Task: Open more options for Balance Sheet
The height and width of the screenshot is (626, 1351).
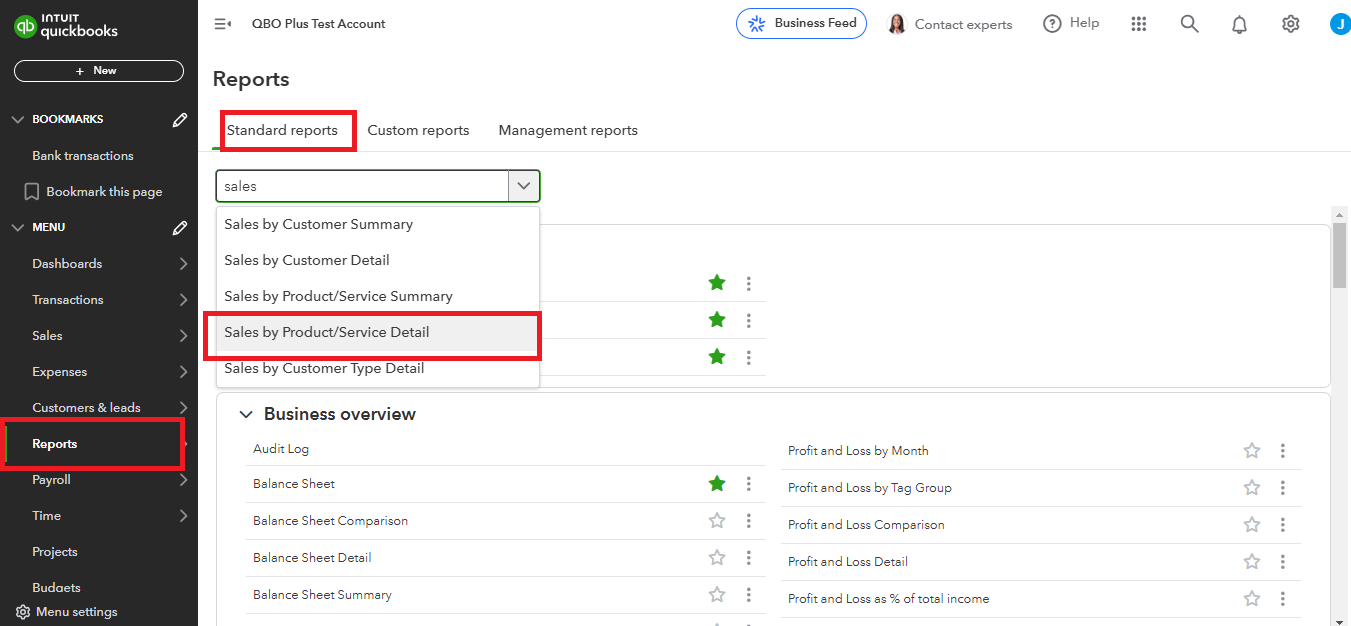Action: pos(748,484)
